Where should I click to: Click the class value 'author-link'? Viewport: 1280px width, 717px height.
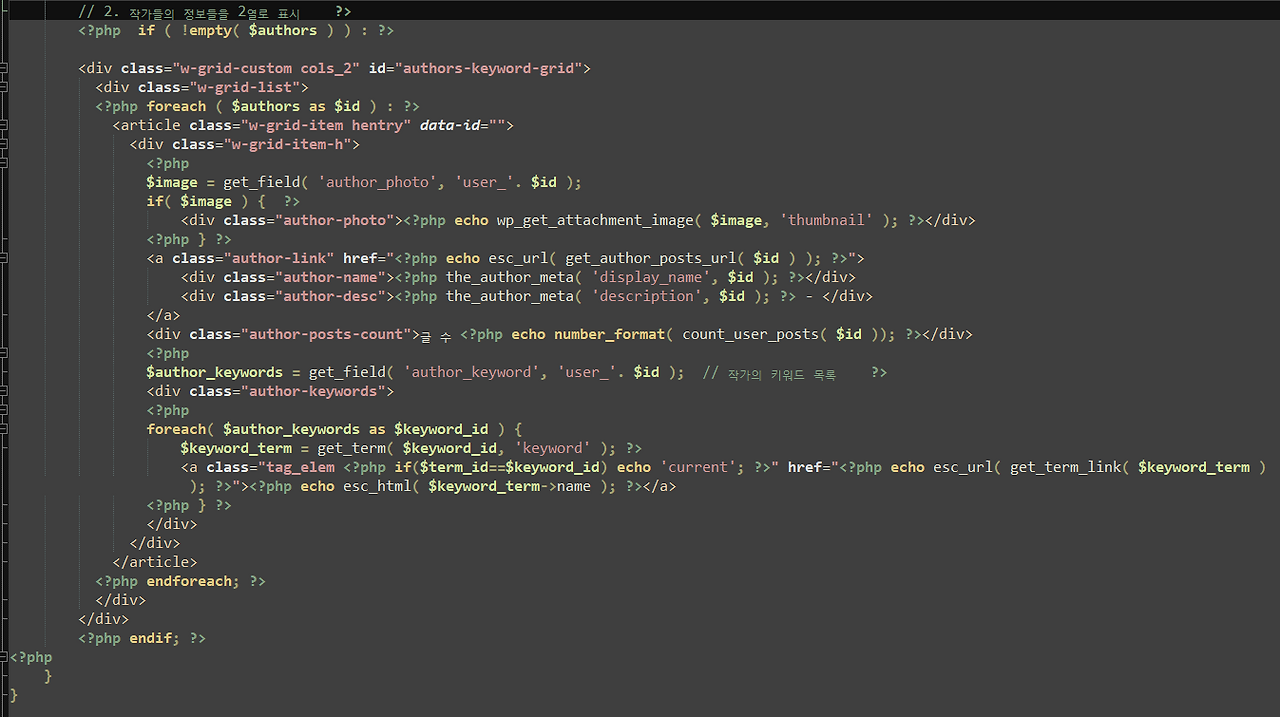[x=279, y=258]
